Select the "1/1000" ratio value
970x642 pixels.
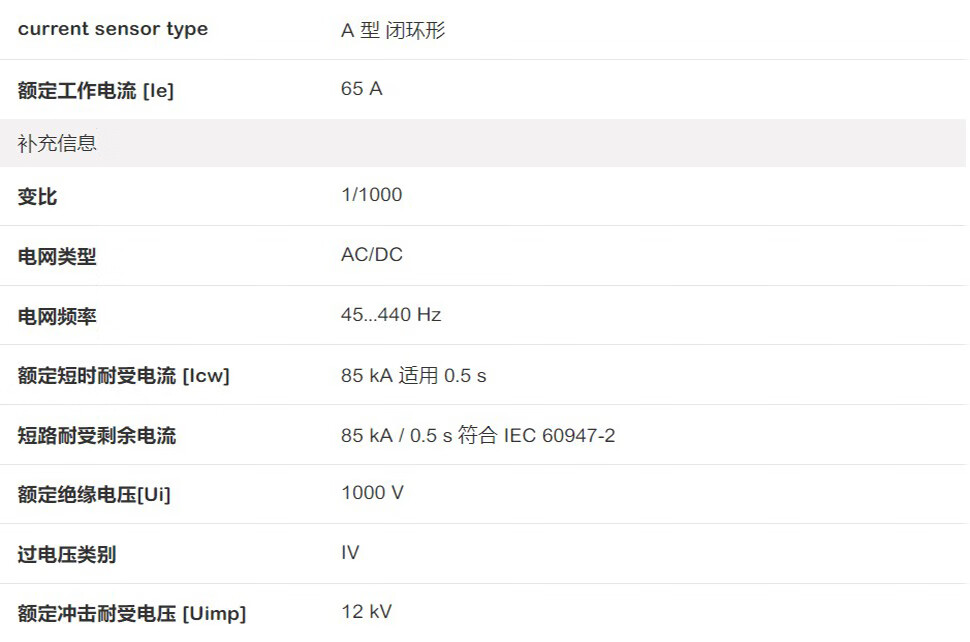371,195
